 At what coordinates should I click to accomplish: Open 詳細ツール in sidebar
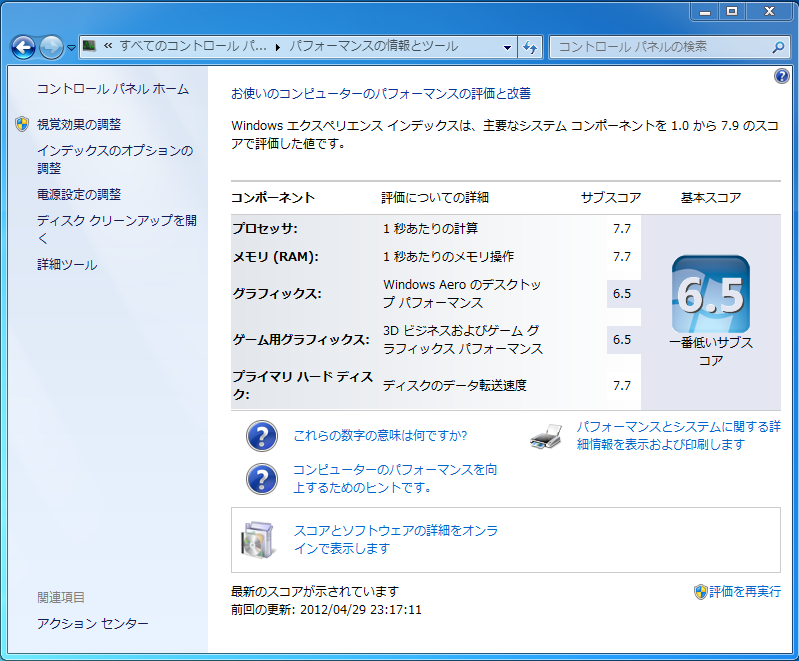[66, 264]
